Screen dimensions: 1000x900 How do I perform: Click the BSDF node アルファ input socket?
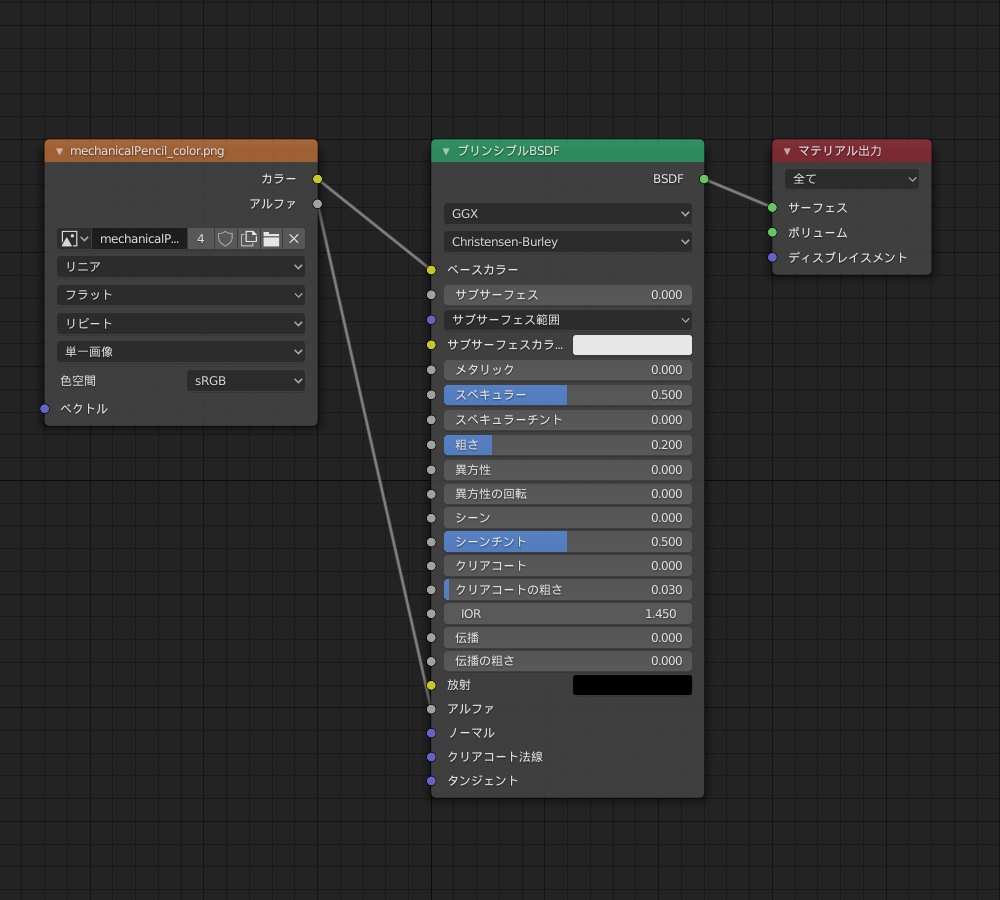pos(431,709)
